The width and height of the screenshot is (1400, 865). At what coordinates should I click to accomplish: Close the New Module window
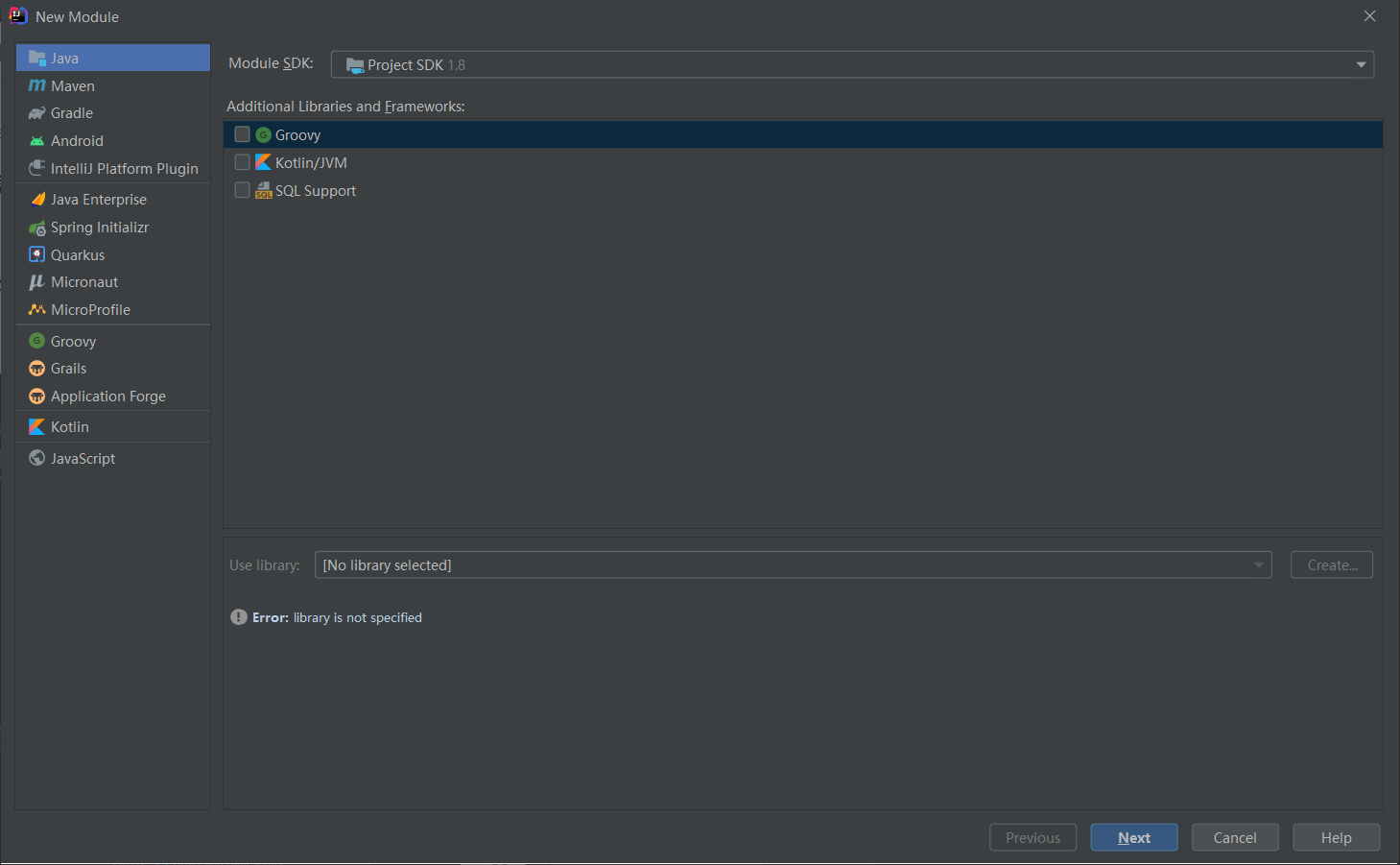(1369, 16)
